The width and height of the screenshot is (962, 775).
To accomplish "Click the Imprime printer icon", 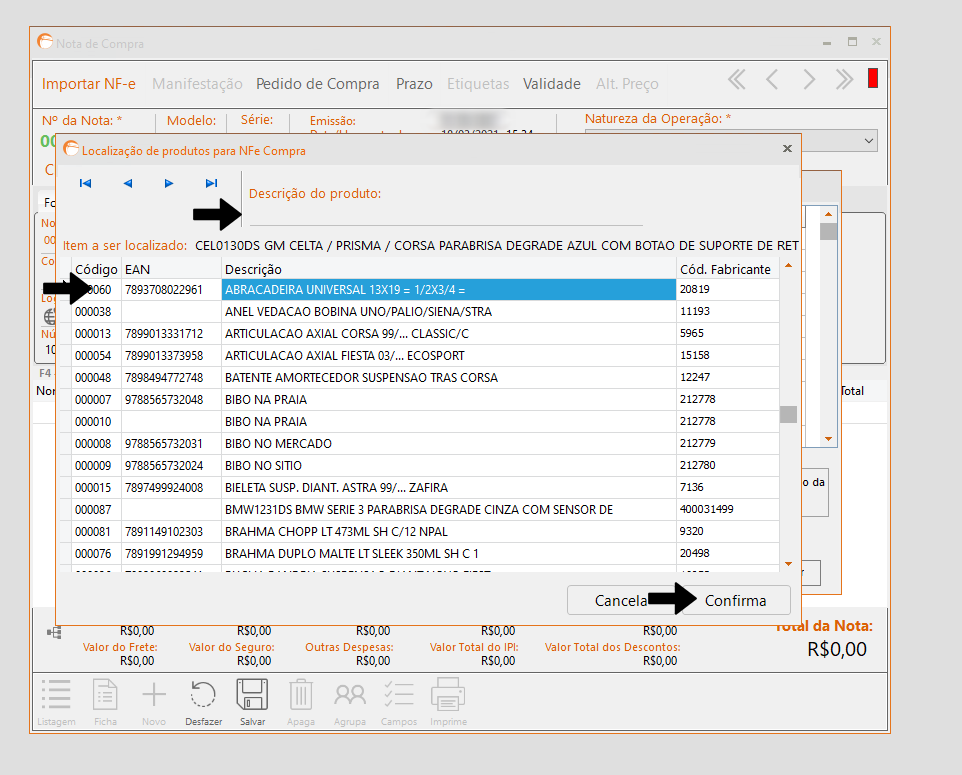I will coord(448,696).
